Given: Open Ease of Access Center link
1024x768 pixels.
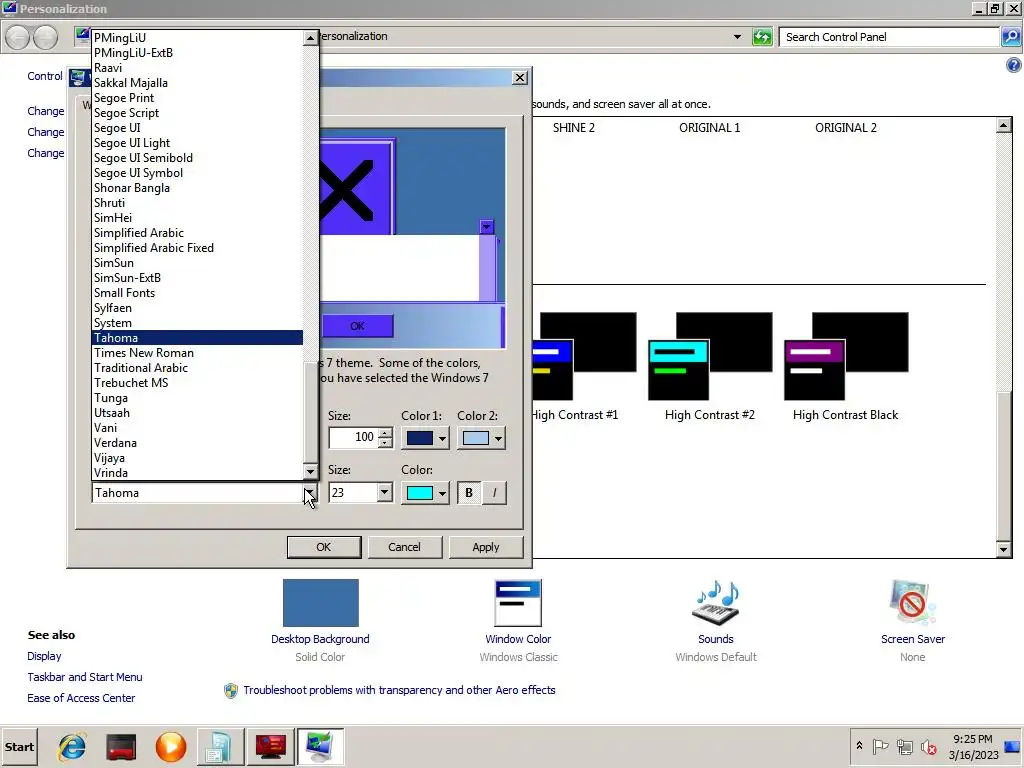Looking at the screenshot, I should (x=81, y=698).
